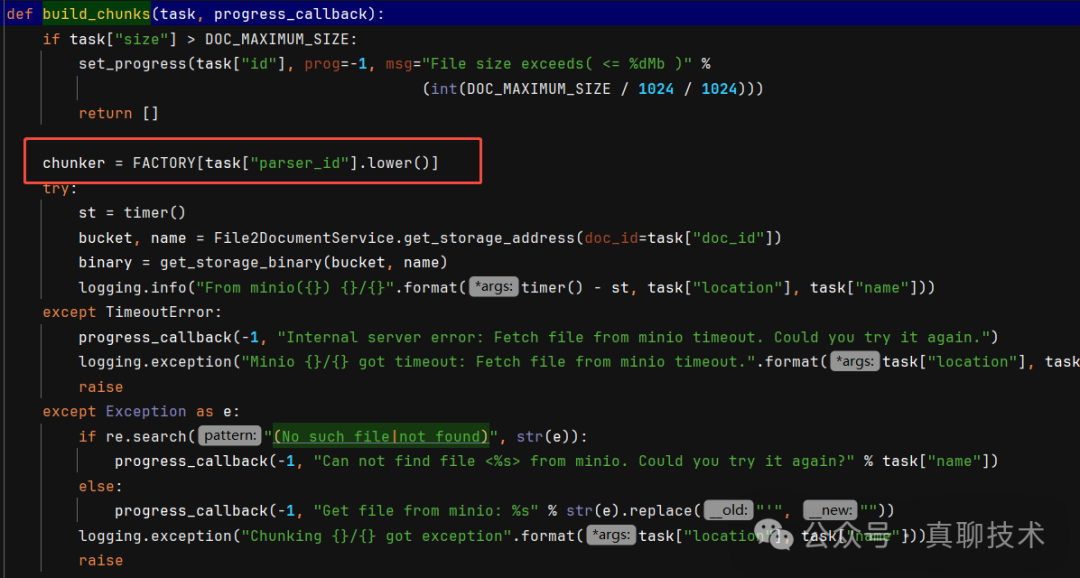
Task: Place cursor on the "else:" keyword
Action: [100, 485]
